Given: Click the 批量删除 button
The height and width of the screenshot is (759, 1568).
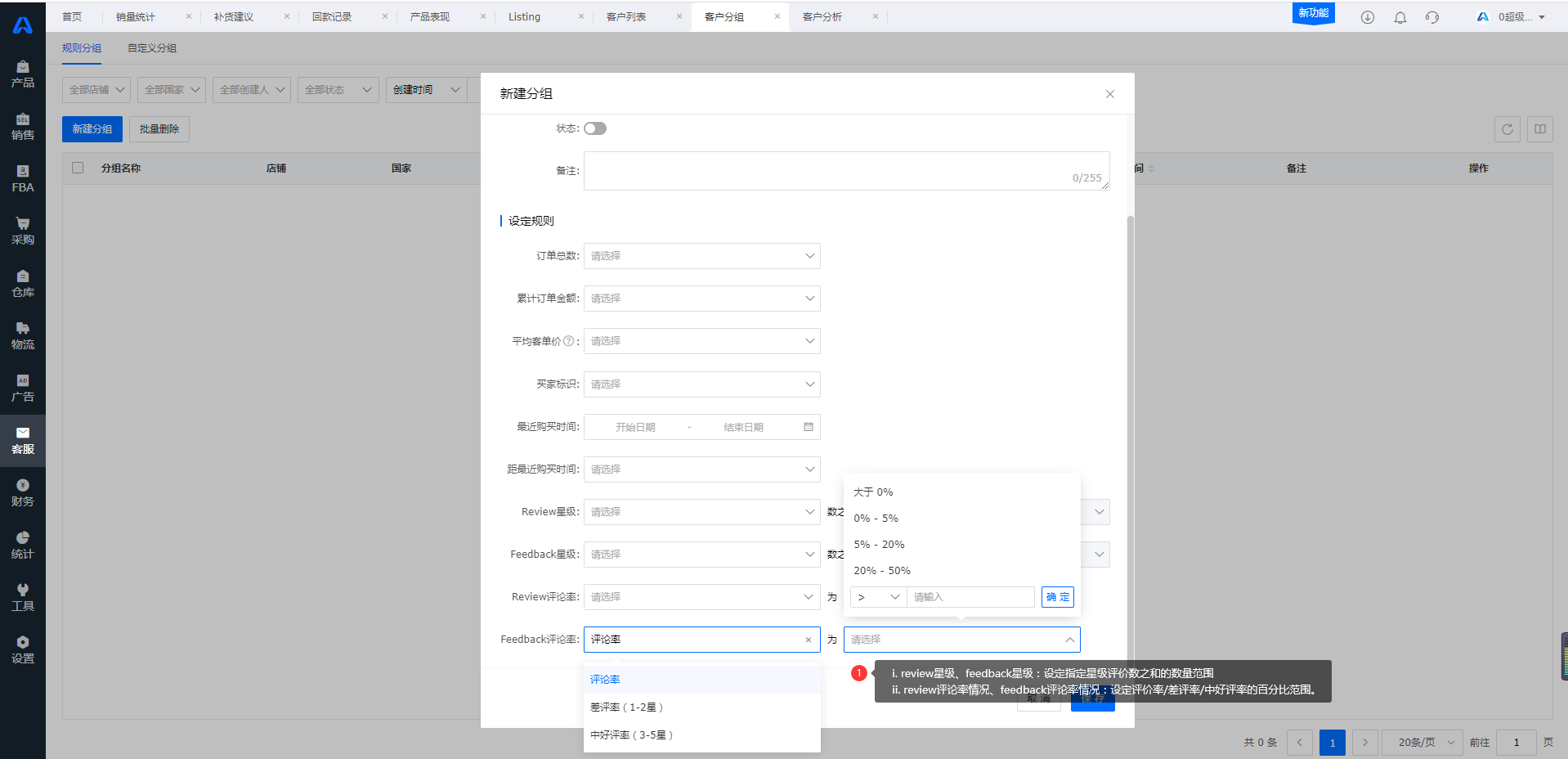Looking at the screenshot, I should click(159, 129).
